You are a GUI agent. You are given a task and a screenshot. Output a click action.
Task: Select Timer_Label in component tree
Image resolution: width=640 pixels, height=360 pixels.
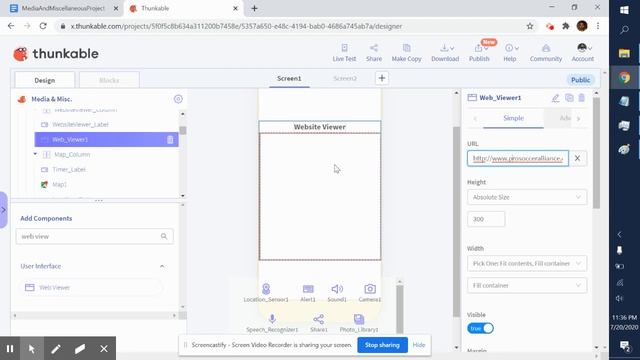click(69, 169)
